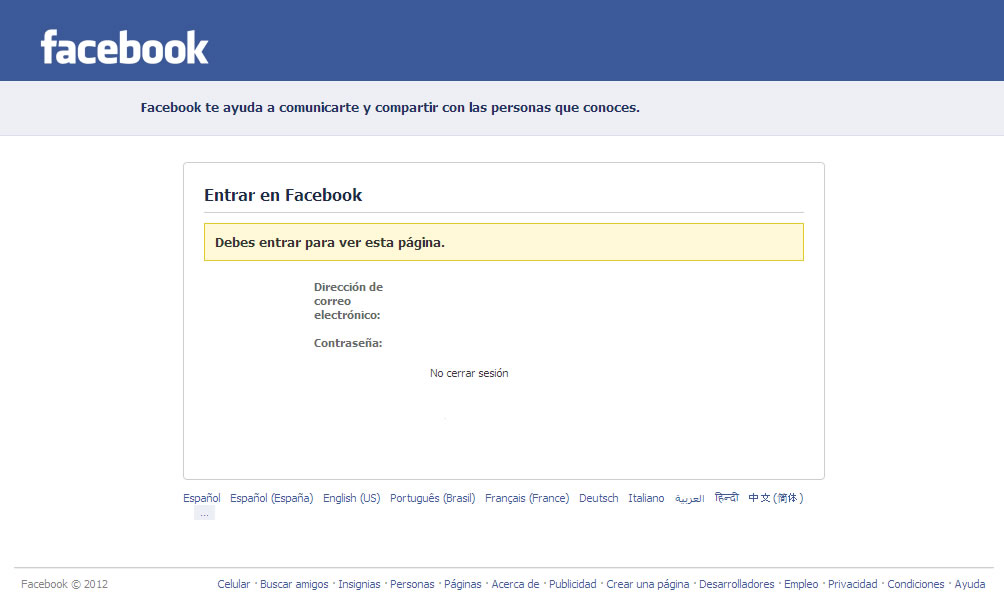This screenshot has width=1004, height=598.
Task: Open Ayuda footer link
Action: tap(970, 584)
